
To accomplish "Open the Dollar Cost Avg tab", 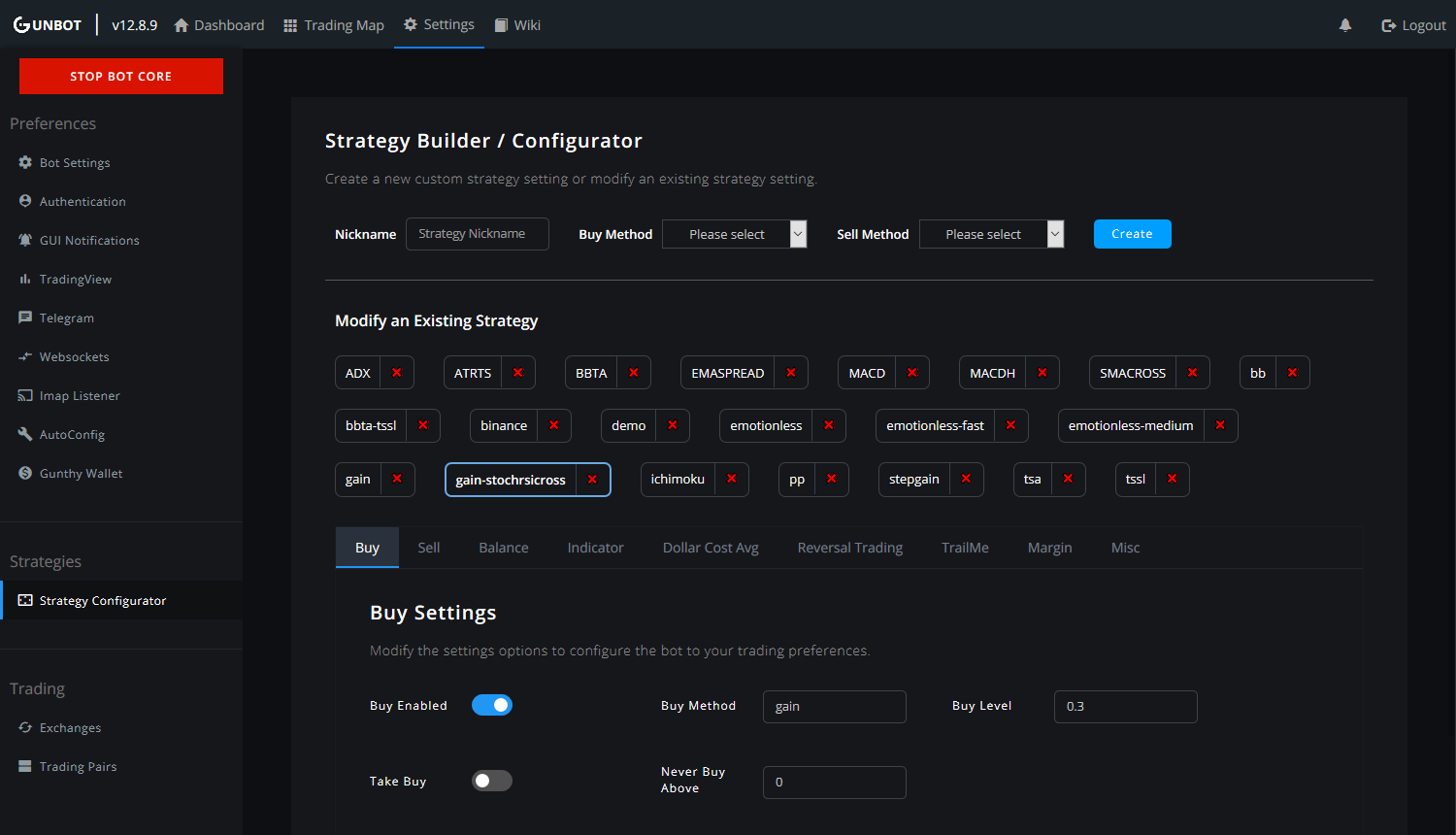I will click(711, 548).
